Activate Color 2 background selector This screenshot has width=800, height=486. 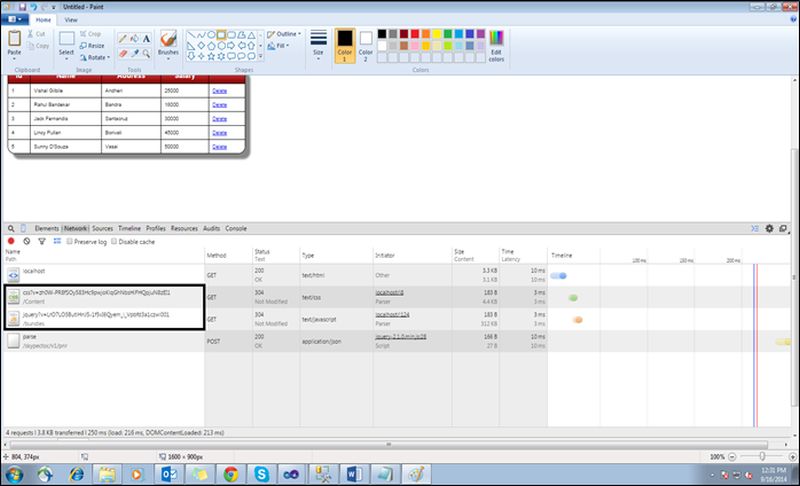[x=365, y=46]
